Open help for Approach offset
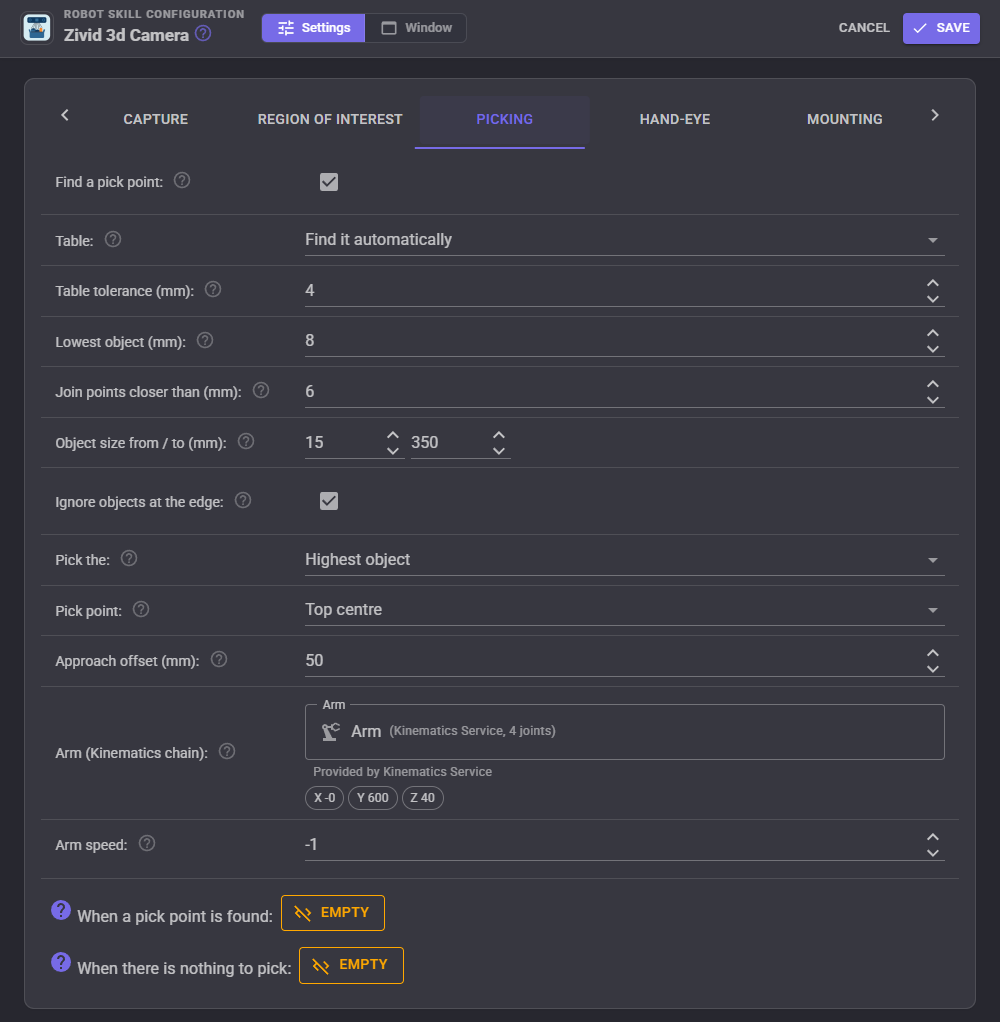This screenshot has width=1000, height=1022. [219, 660]
